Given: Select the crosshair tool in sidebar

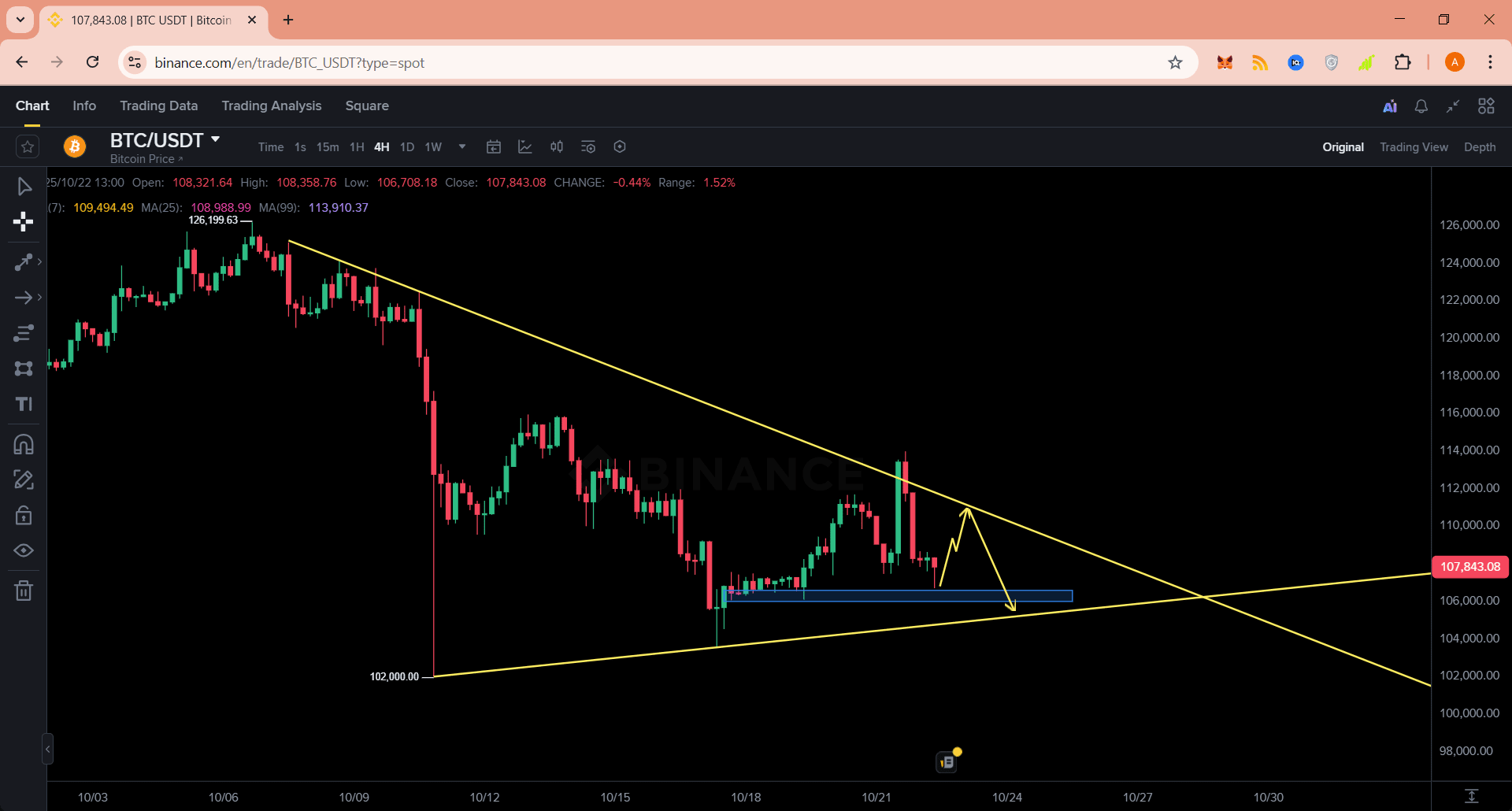Looking at the screenshot, I should 24,222.
